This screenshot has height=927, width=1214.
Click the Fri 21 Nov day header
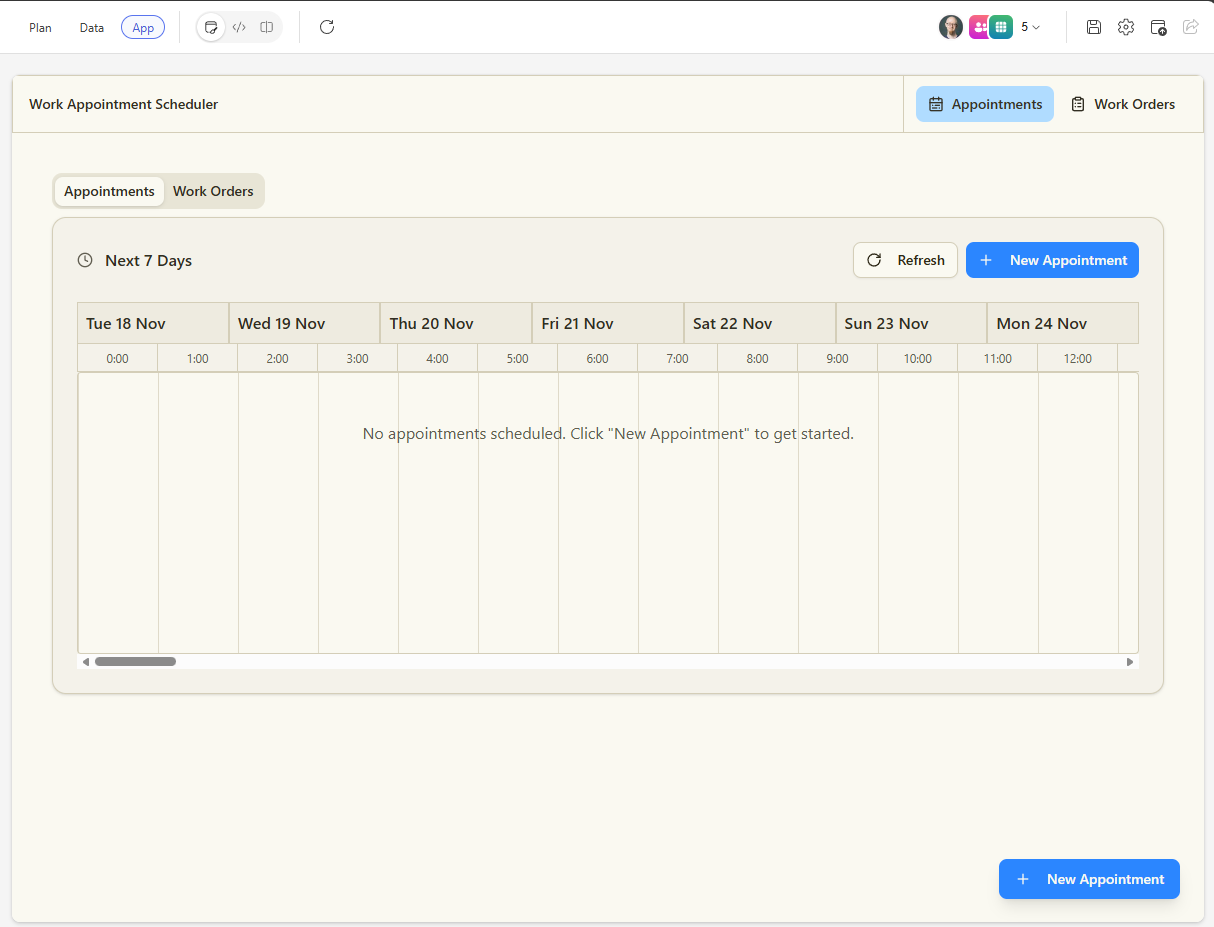click(607, 323)
